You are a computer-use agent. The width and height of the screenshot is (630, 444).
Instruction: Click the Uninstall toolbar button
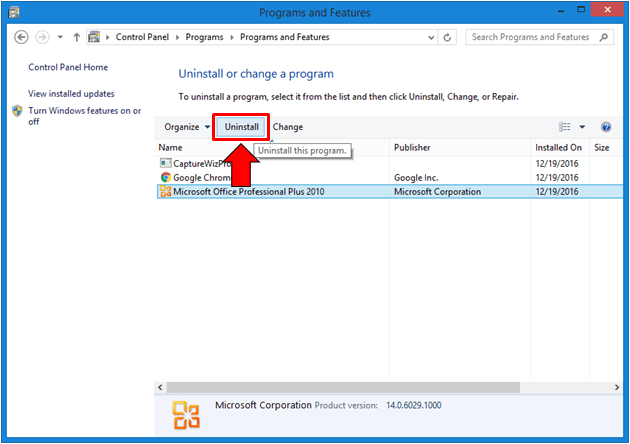241,127
